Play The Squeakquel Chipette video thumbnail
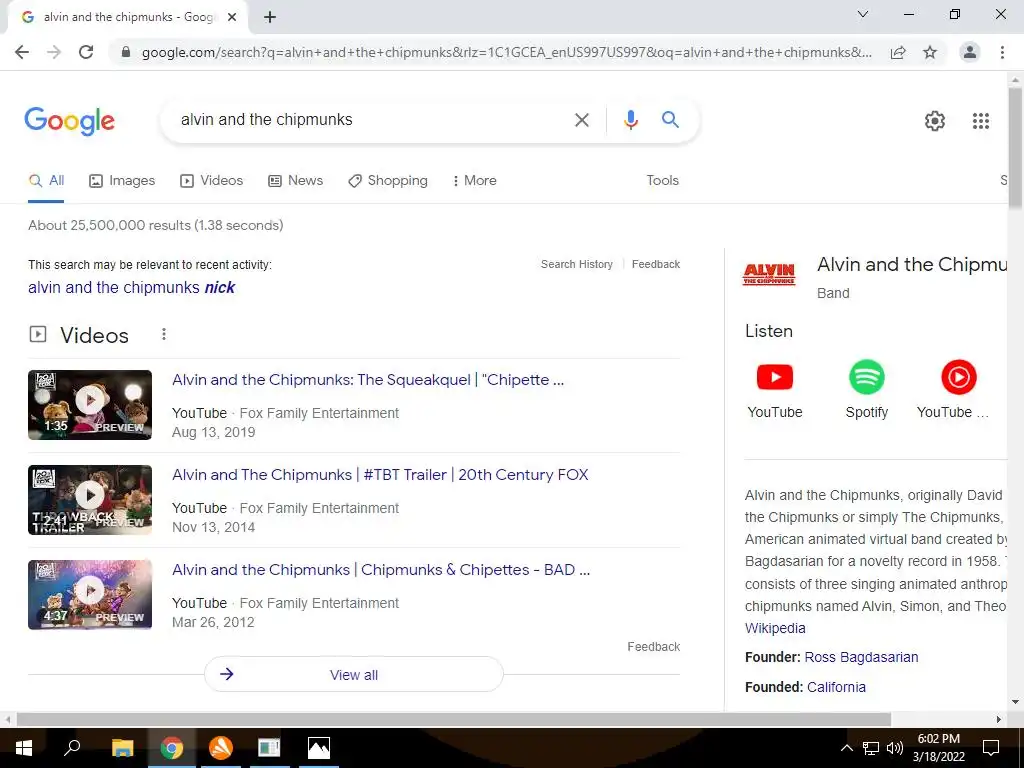 [x=90, y=405]
